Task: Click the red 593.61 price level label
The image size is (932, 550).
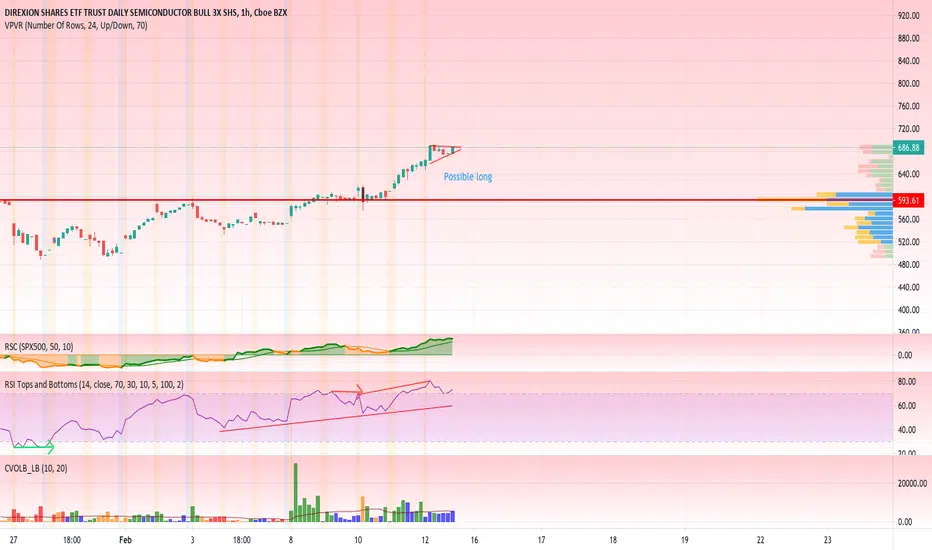Action: [908, 200]
